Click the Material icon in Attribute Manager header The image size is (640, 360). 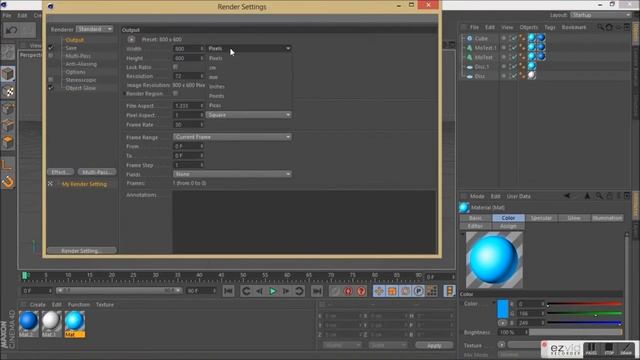point(464,207)
